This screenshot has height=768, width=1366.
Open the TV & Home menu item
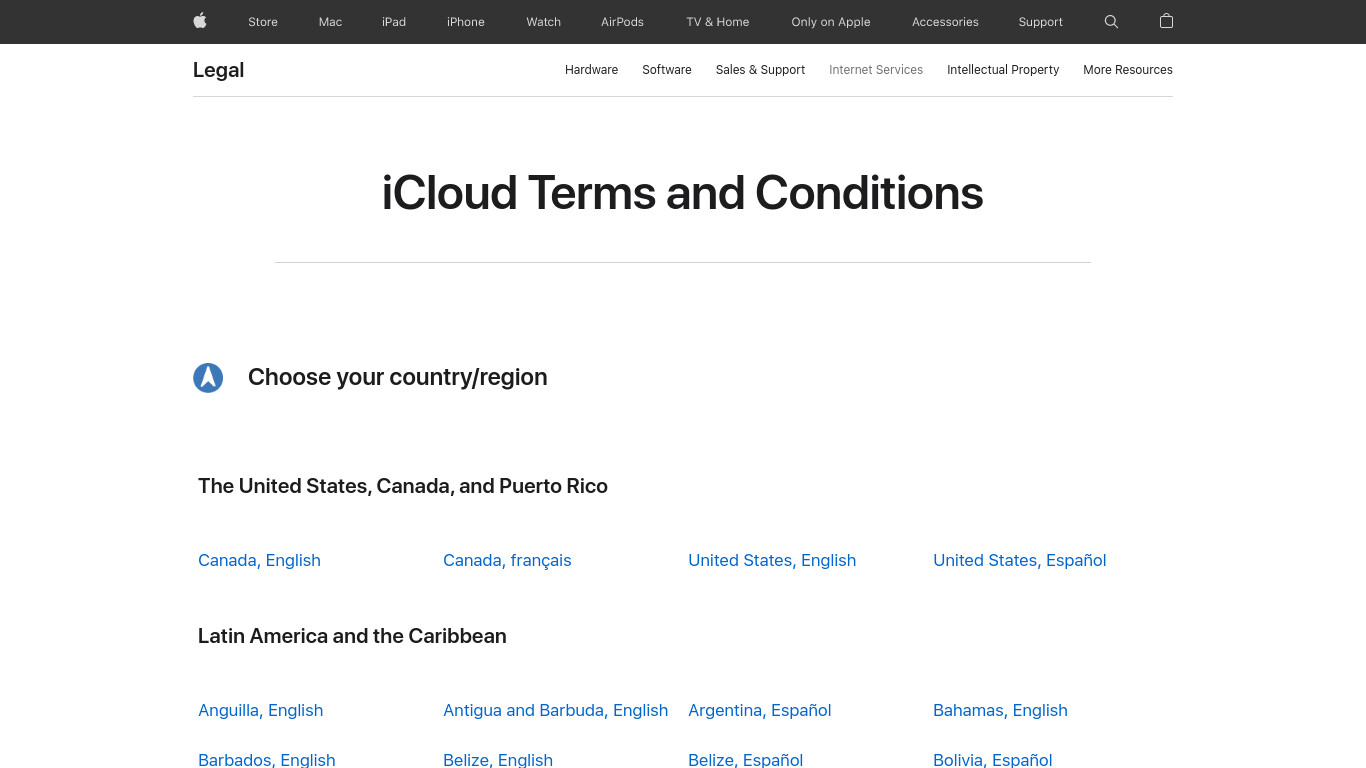pyautogui.click(x=718, y=22)
